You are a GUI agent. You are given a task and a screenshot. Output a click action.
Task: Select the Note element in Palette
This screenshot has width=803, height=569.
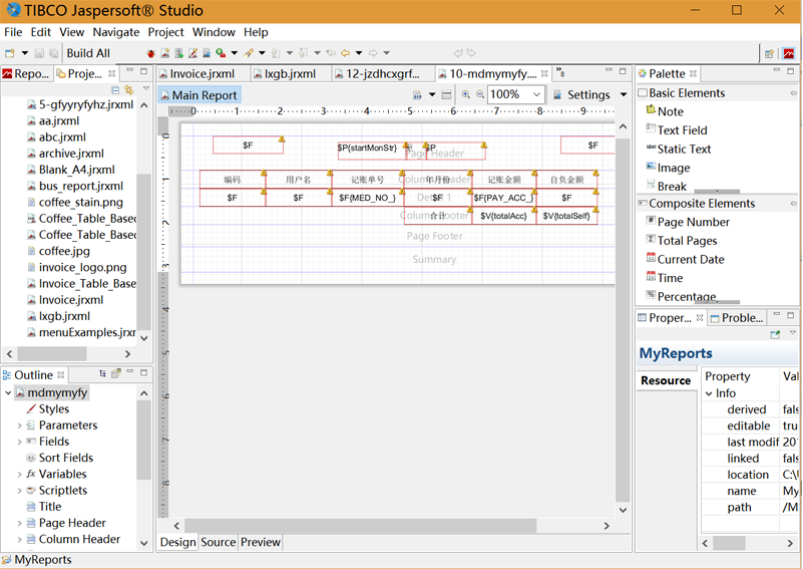click(x=670, y=111)
